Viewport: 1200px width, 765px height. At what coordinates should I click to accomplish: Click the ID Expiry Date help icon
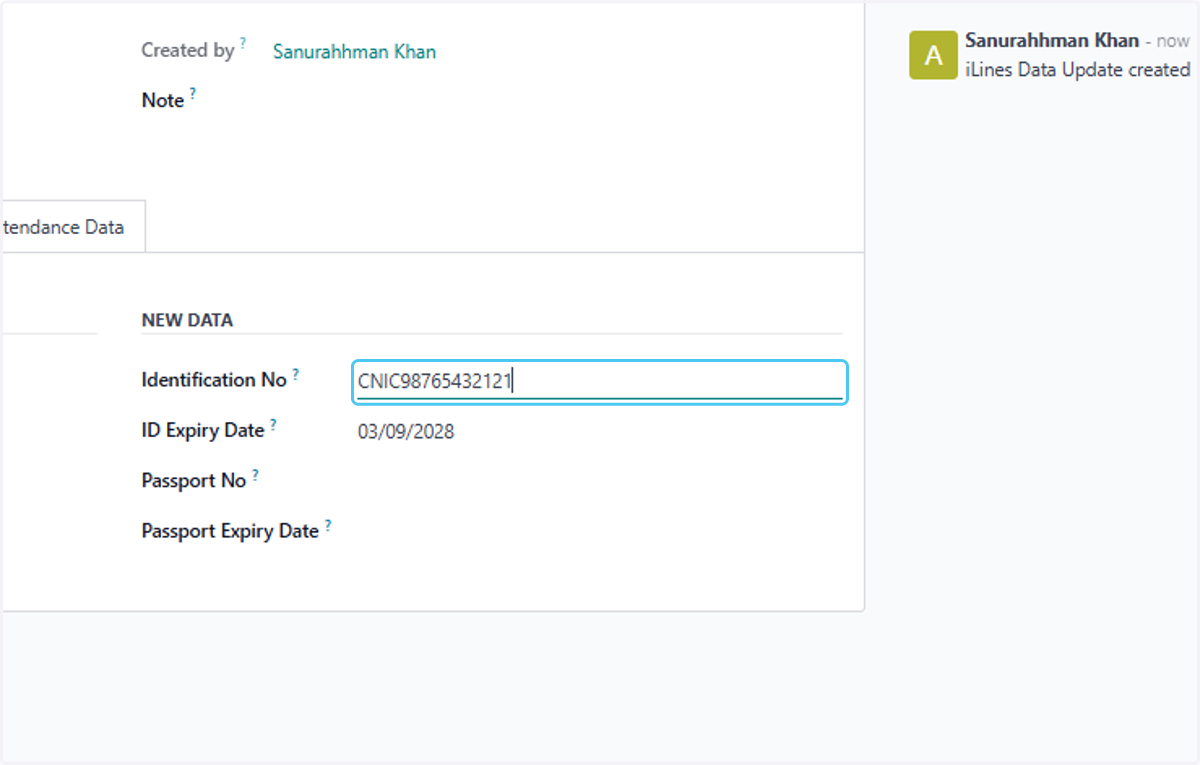pos(273,425)
